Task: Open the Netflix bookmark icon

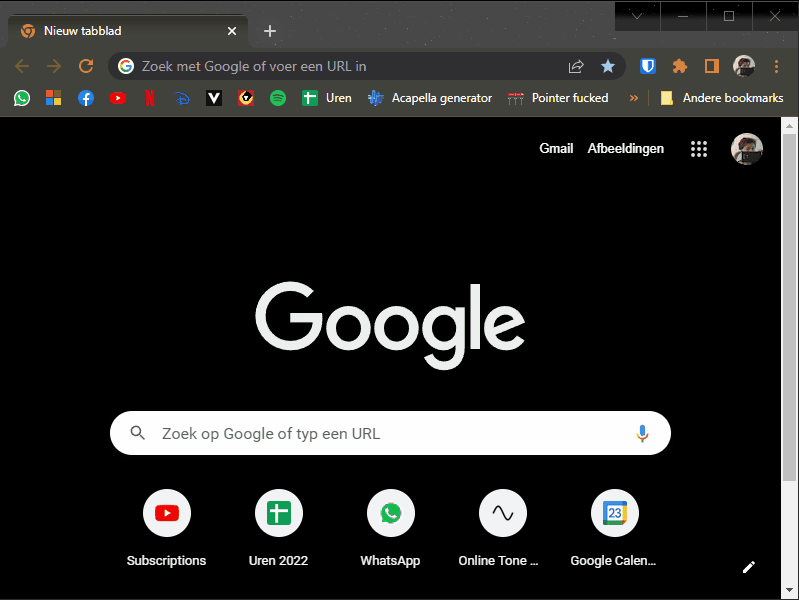Action: [x=150, y=98]
